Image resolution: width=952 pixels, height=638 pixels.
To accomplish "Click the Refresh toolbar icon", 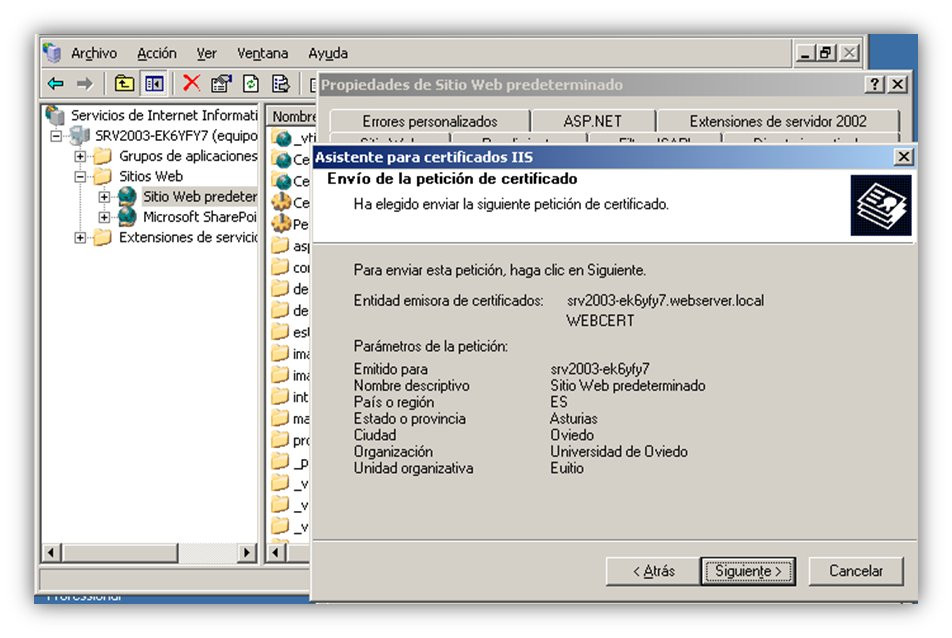I will click(x=251, y=83).
